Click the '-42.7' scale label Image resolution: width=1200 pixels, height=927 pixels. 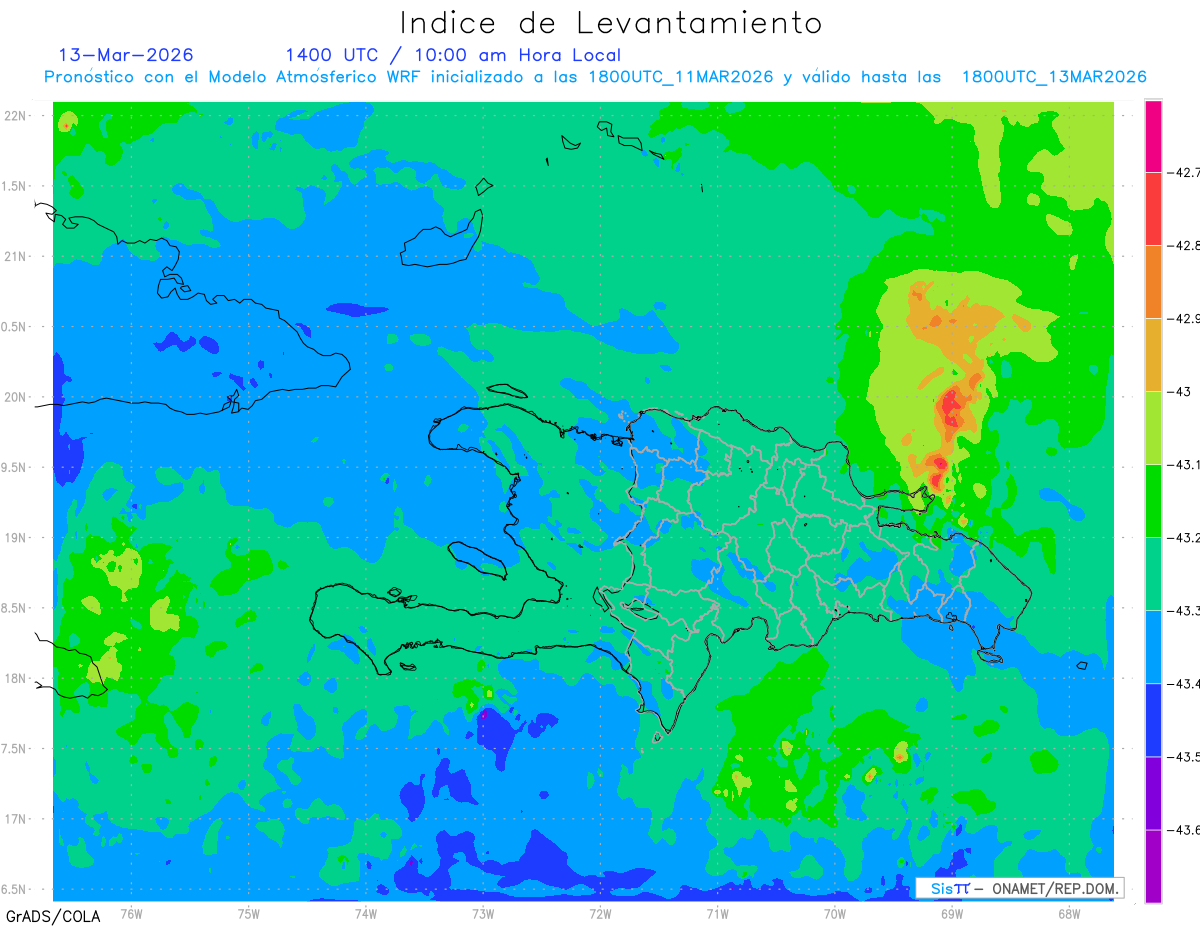click(1184, 172)
